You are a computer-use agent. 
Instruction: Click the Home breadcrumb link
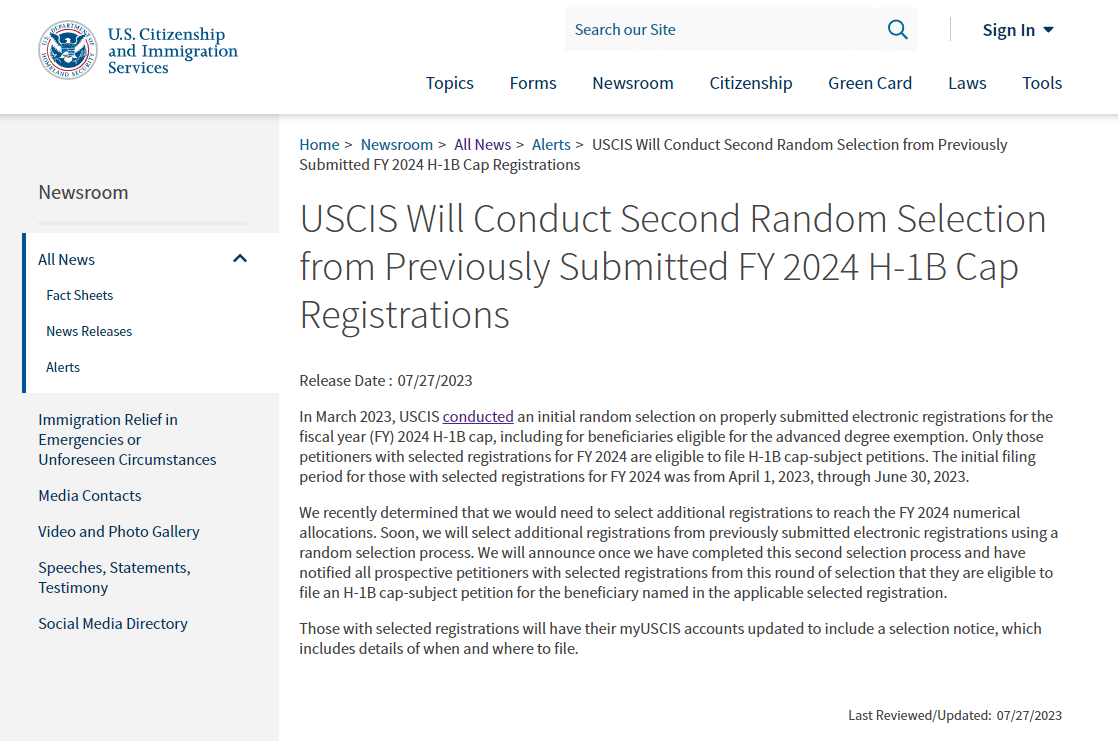(319, 144)
